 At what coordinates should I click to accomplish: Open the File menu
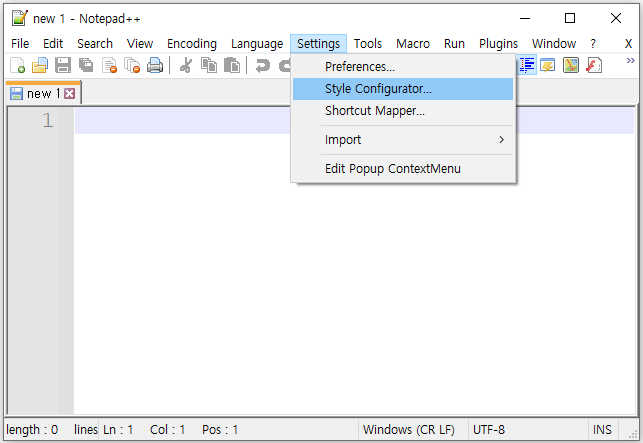pyautogui.click(x=20, y=43)
